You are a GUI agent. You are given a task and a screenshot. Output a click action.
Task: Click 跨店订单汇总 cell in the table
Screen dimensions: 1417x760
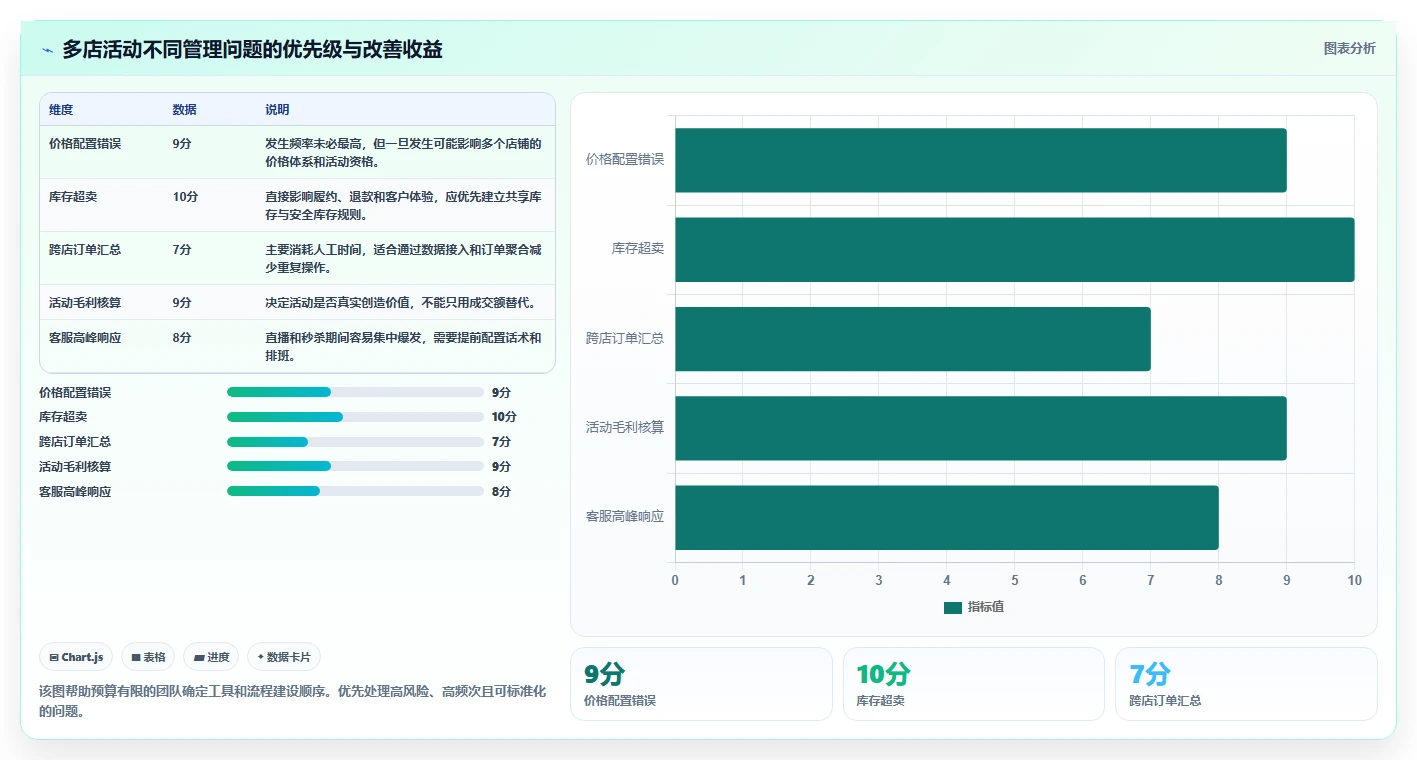(x=85, y=249)
